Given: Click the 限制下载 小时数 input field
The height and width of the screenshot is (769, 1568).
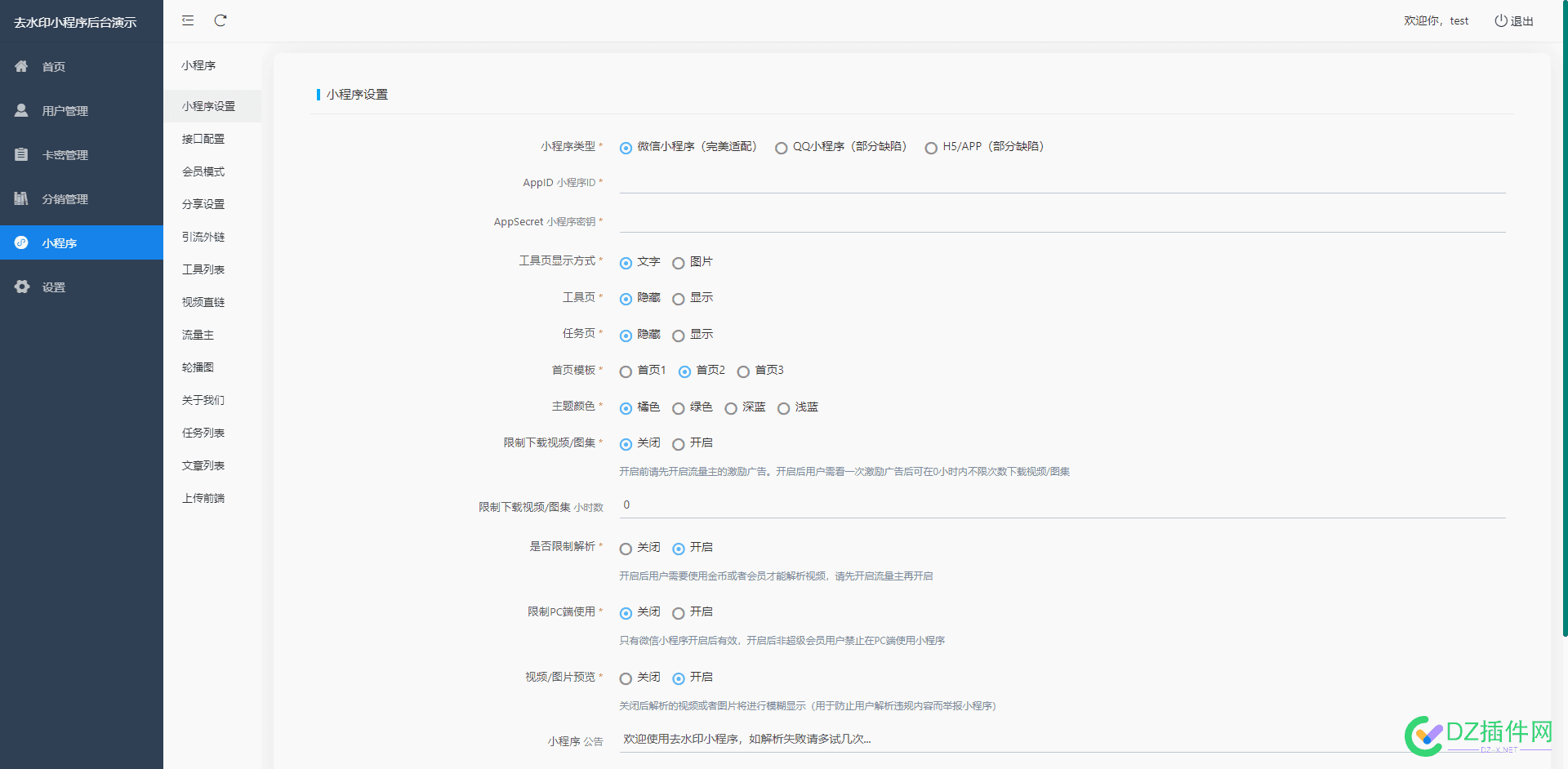Looking at the screenshot, I should tap(1062, 505).
